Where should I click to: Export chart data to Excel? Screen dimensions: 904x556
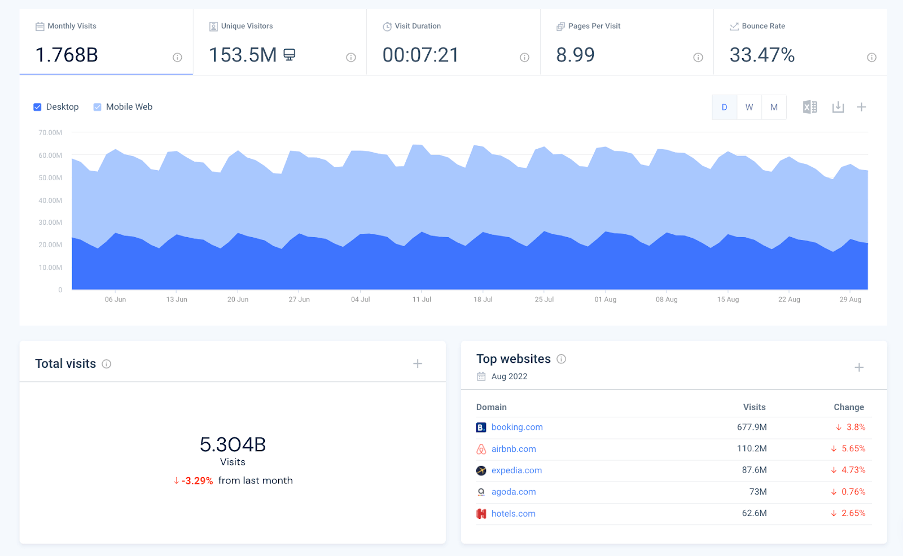click(809, 107)
